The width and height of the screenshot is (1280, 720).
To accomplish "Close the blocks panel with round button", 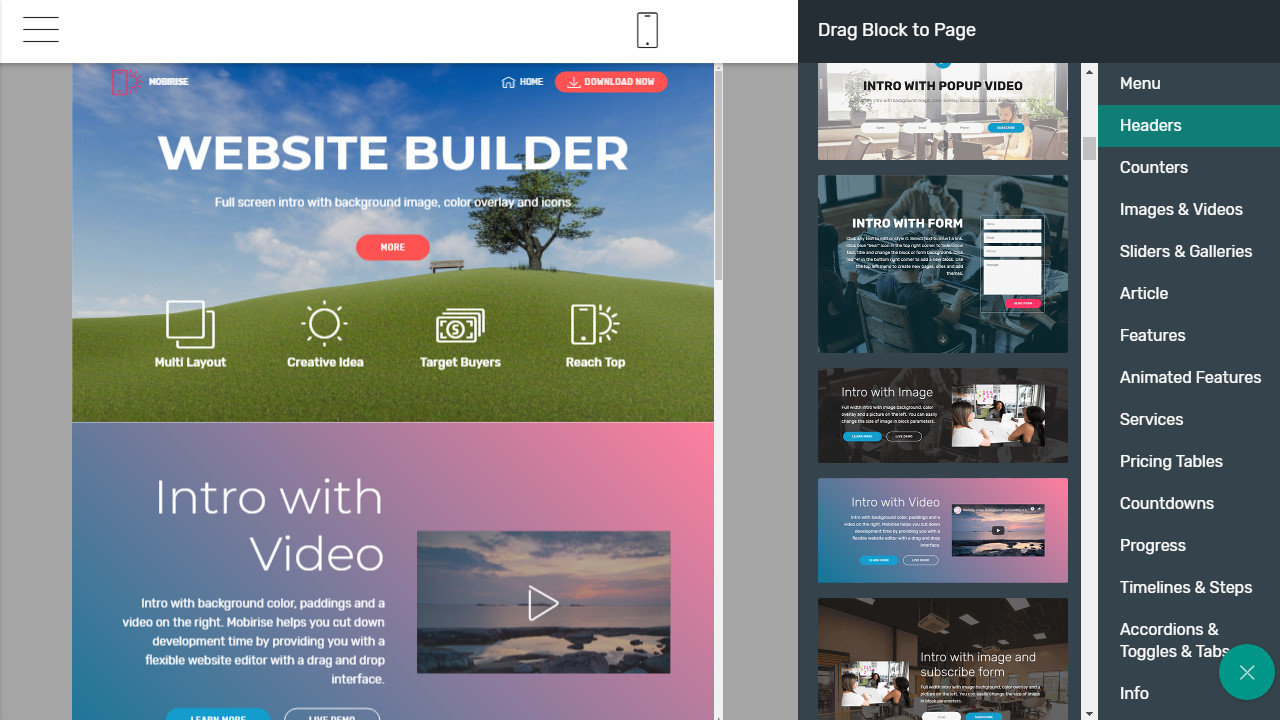I will coord(1246,672).
